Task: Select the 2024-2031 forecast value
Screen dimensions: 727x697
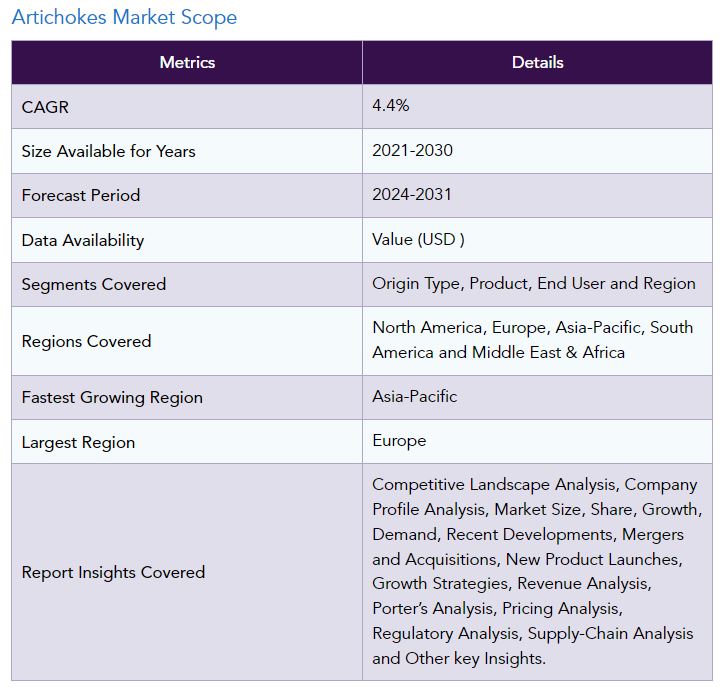Action: [412, 194]
